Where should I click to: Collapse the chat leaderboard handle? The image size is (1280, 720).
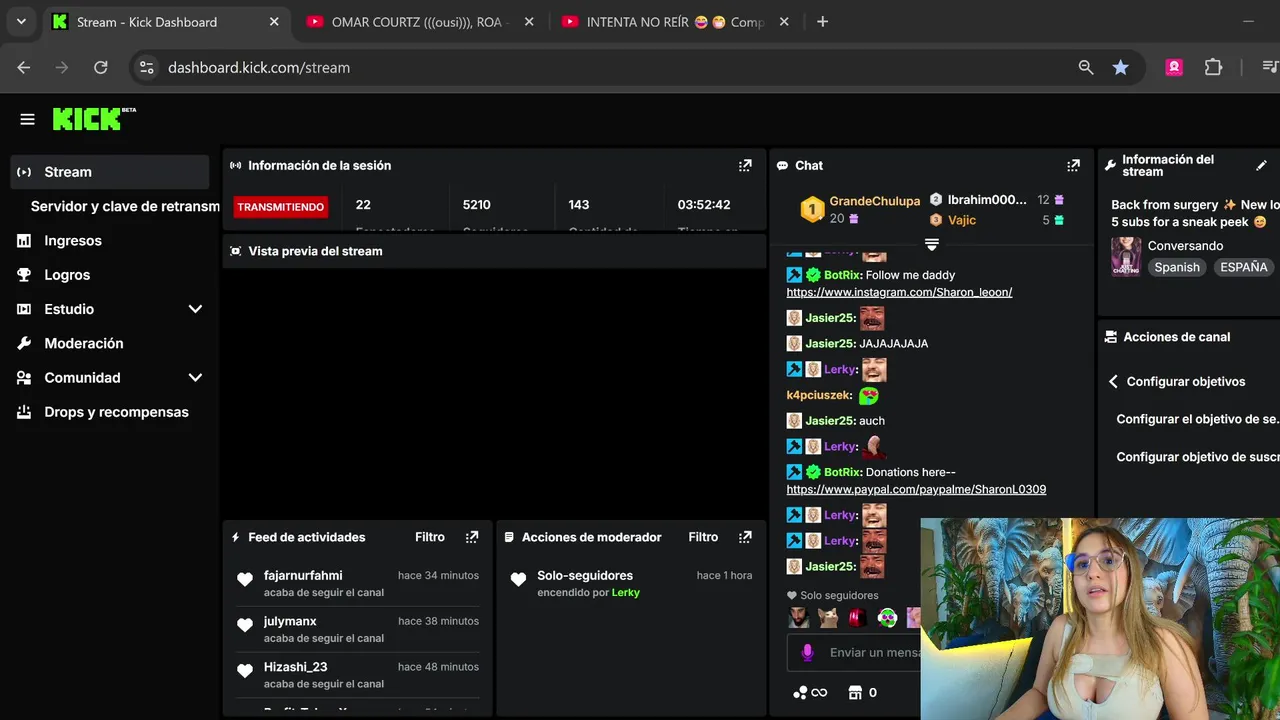point(932,244)
